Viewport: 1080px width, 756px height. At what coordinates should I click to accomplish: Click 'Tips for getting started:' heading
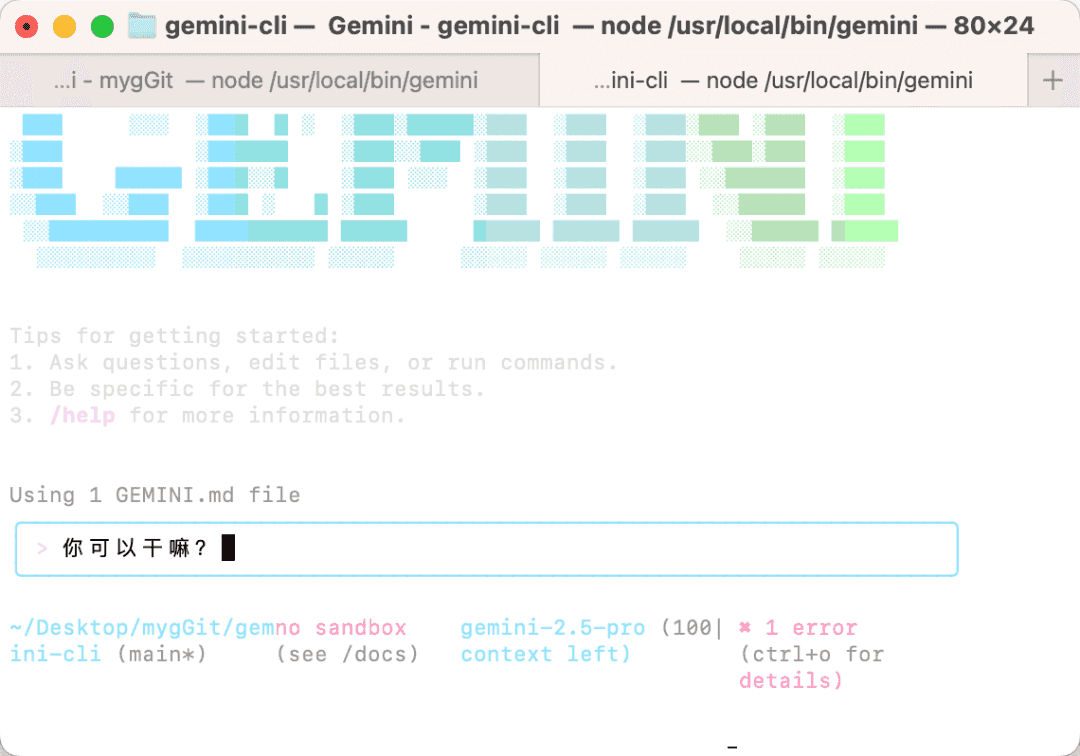tap(174, 336)
